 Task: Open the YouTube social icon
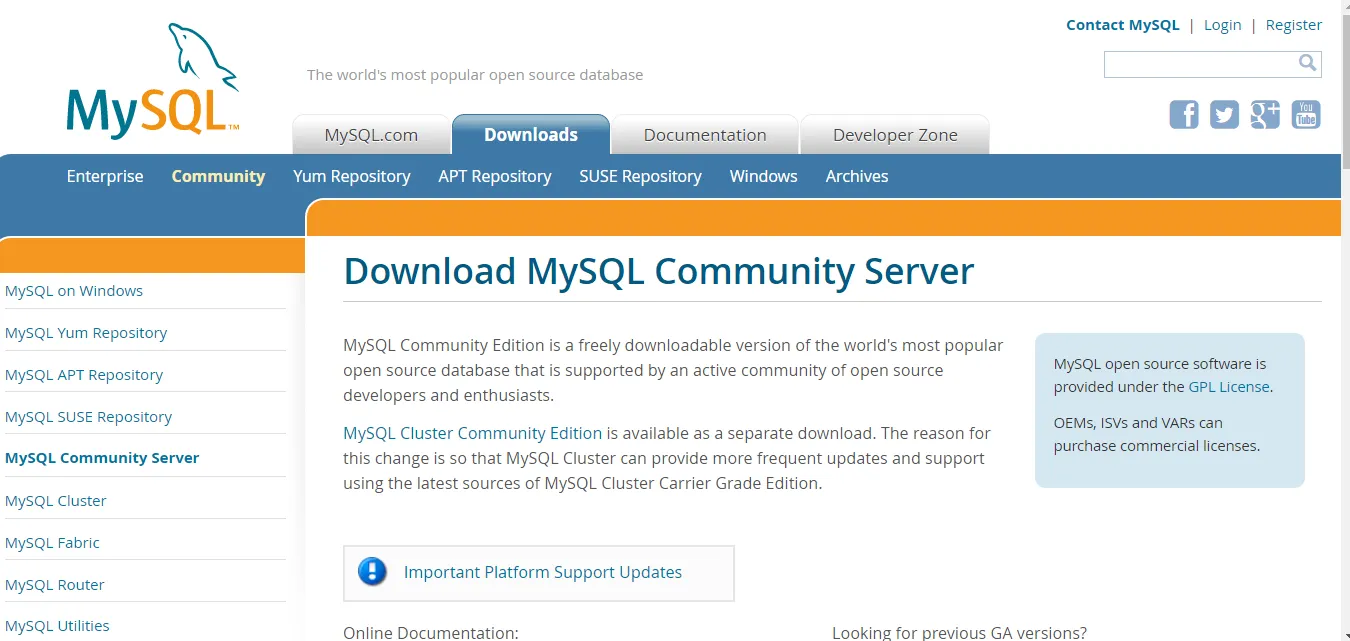[1306, 115]
